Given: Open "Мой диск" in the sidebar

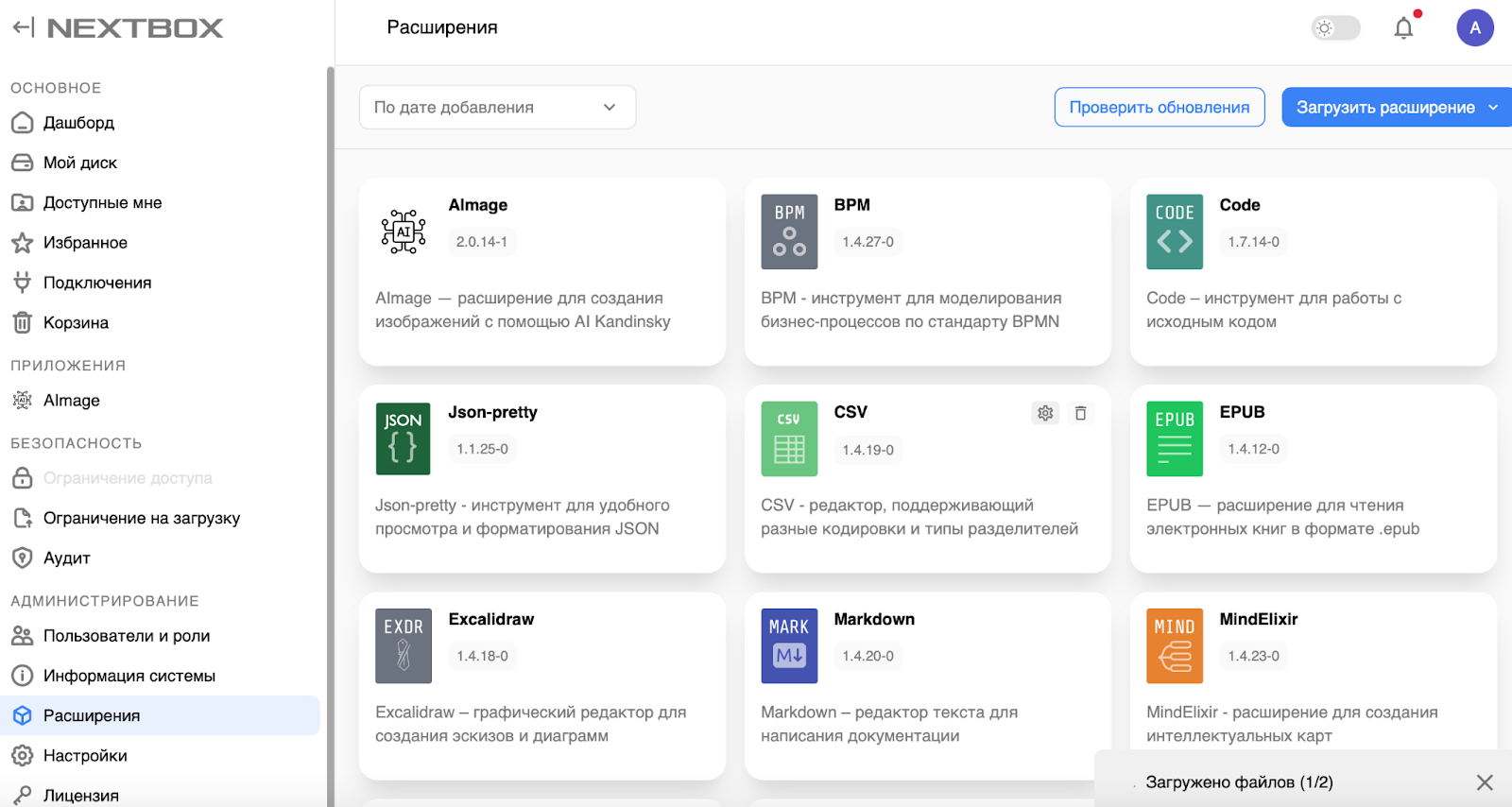Looking at the screenshot, I should tap(79, 163).
